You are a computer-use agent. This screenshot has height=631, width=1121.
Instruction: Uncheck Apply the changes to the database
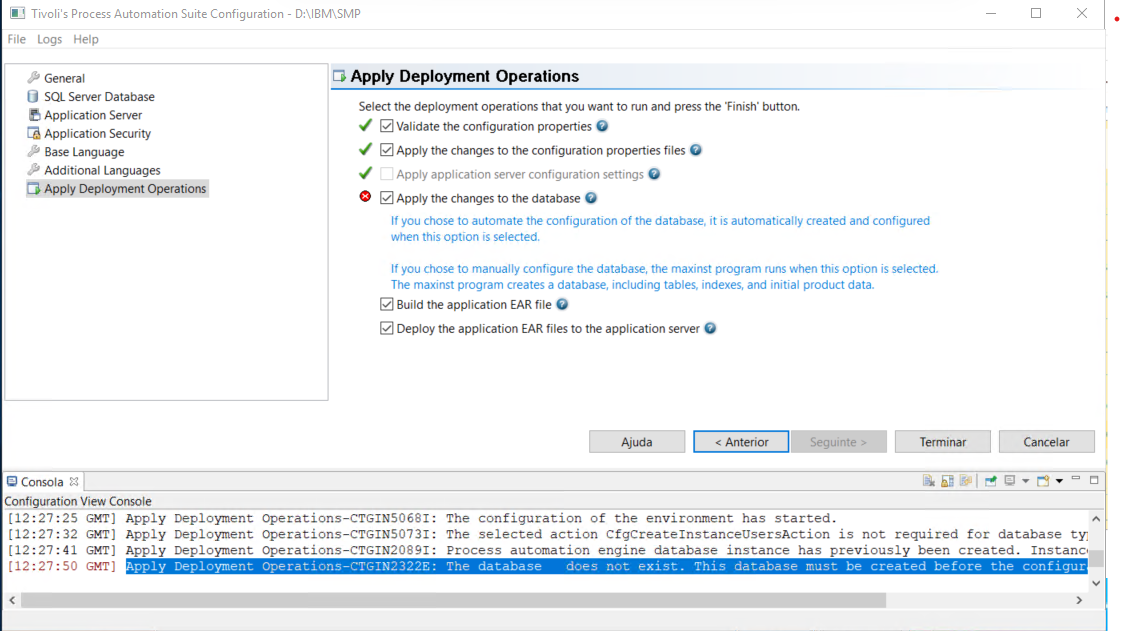tap(387, 198)
